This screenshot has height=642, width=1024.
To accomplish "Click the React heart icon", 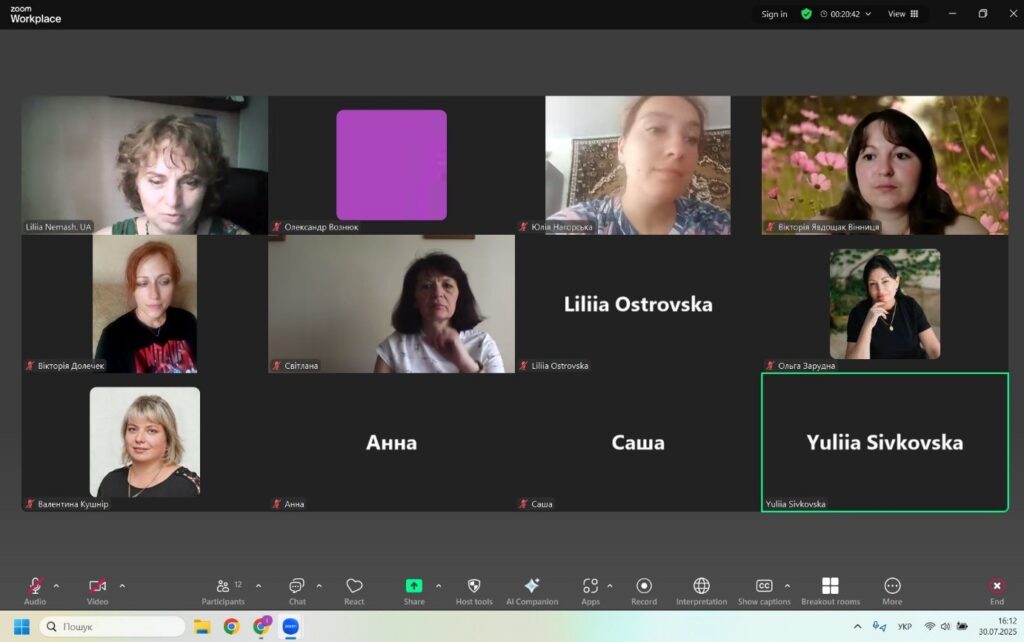I will tap(354, 587).
